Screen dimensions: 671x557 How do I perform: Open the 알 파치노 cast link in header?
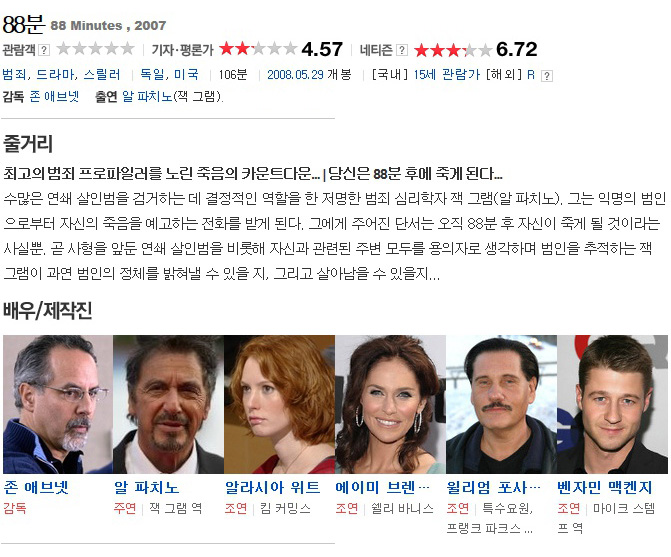point(147,97)
